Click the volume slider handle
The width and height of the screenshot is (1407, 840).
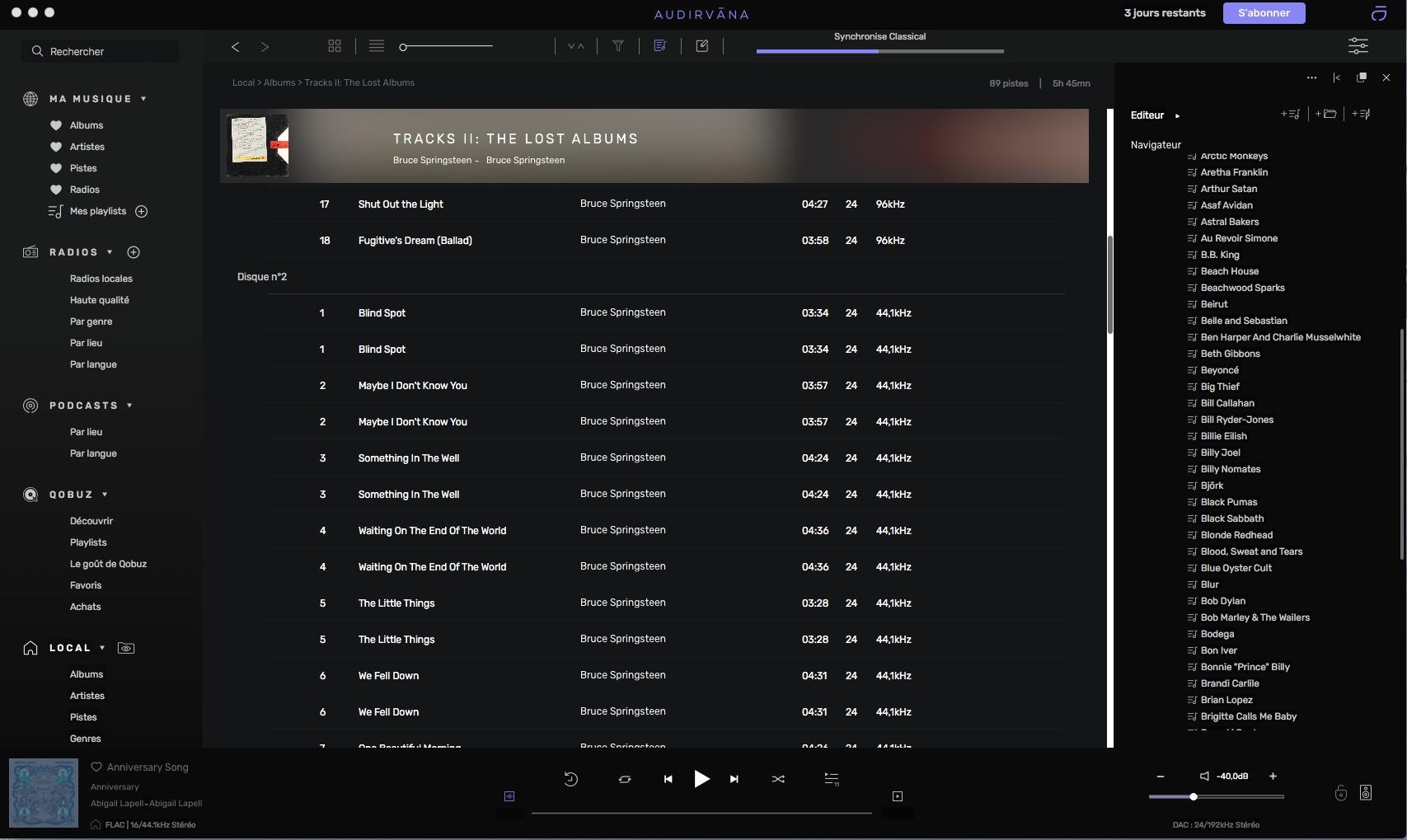1193,797
